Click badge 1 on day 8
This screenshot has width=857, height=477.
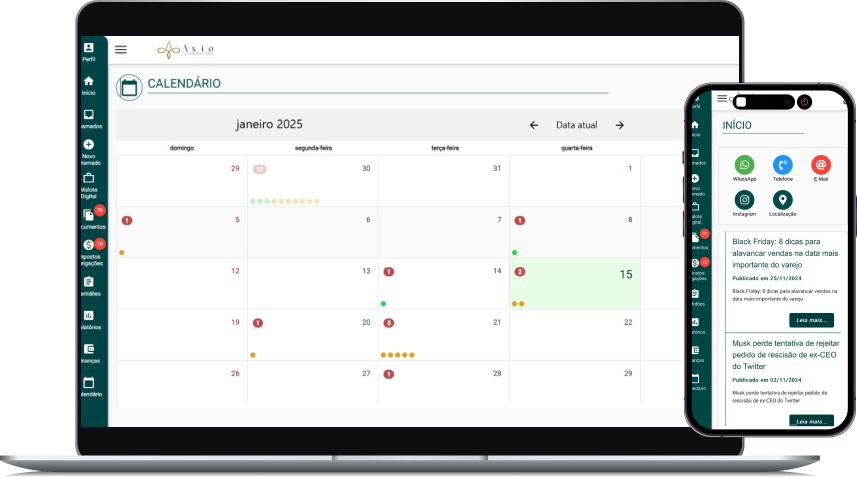click(520, 220)
